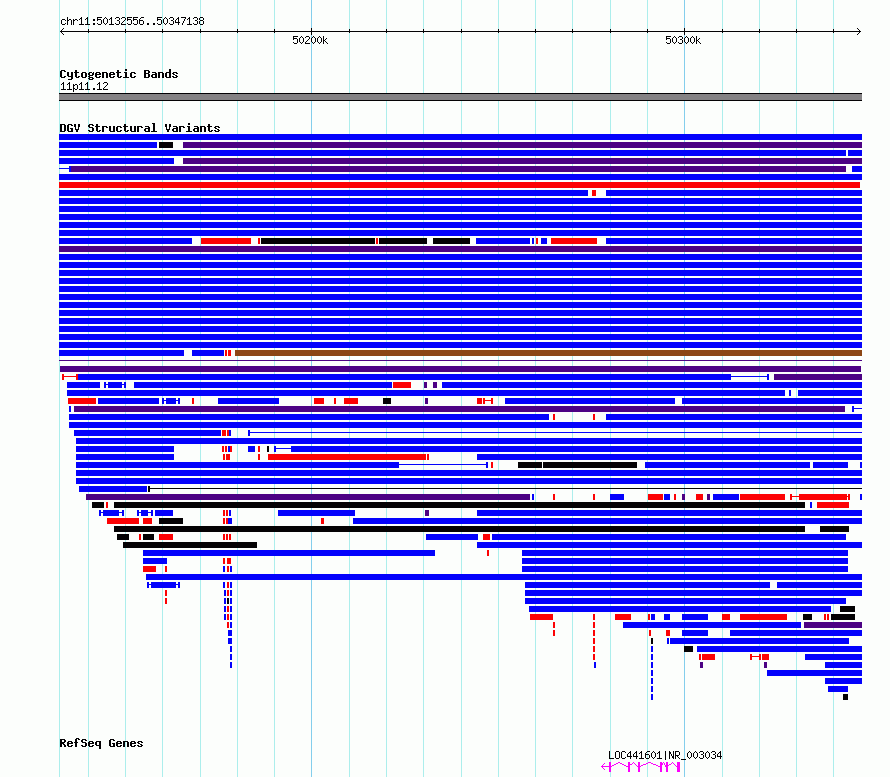Select the long brown structural variant bar
The height and width of the screenshot is (777, 890).
click(548, 353)
